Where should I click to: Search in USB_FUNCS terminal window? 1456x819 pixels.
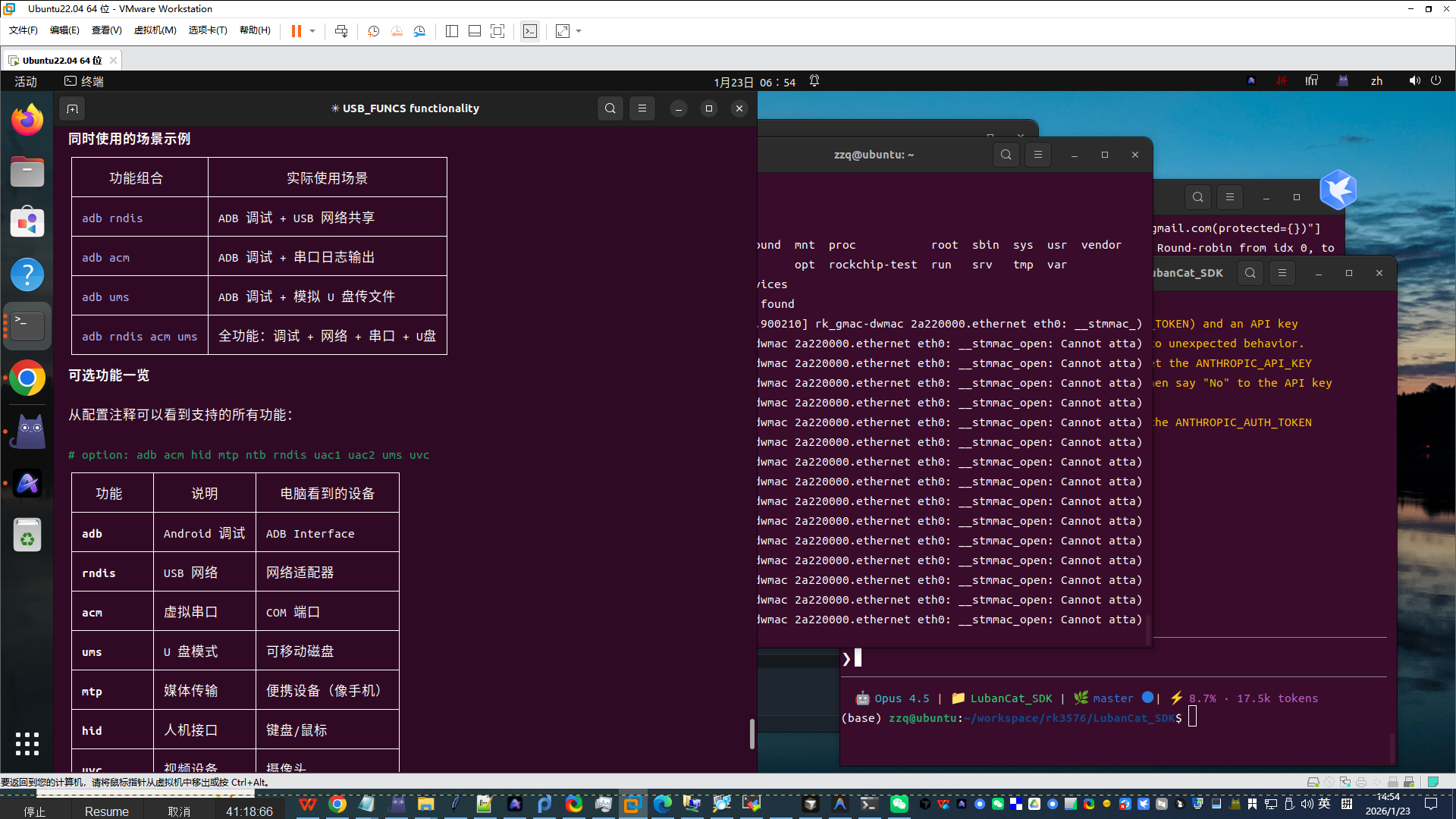click(610, 108)
